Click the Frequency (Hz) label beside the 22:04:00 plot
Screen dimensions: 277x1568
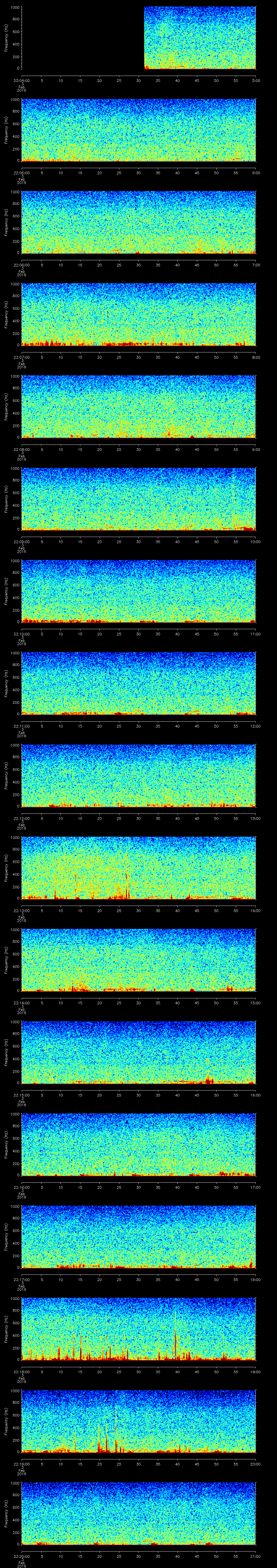(x=6, y=38)
